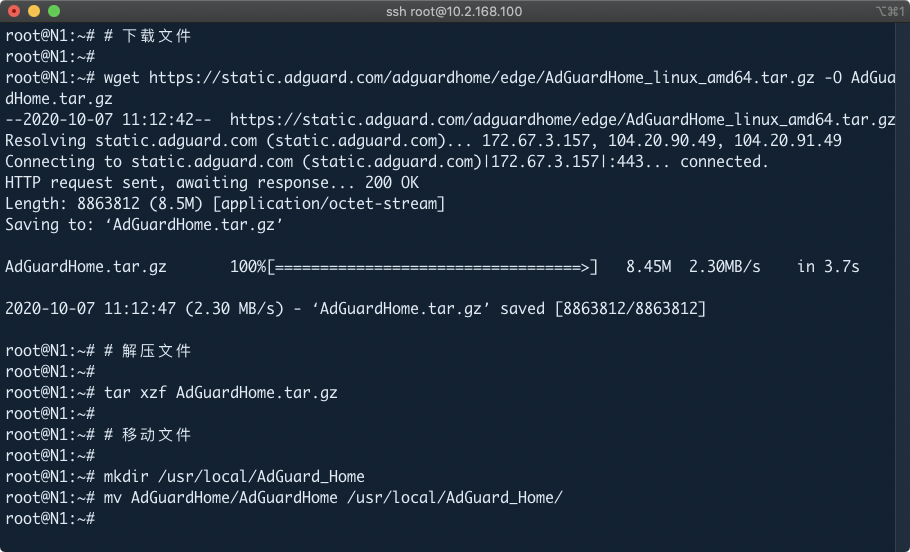The image size is (910, 552).
Task: Click the URL in the 2020-10-07 11:12:42 line
Action: 562,120
